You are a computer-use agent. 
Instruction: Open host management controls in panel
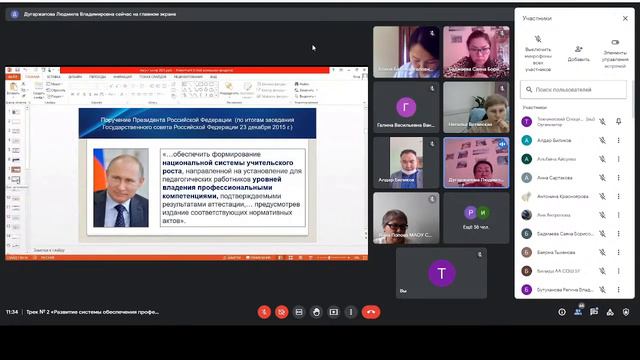(x=615, y=53)
